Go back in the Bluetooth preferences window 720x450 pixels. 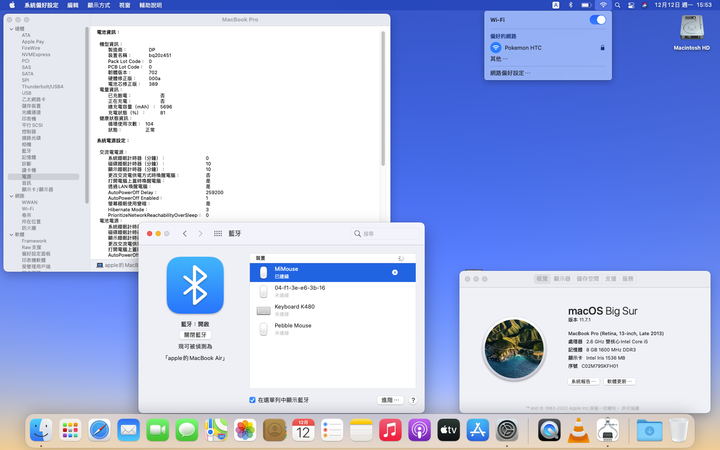coord(185,234)
